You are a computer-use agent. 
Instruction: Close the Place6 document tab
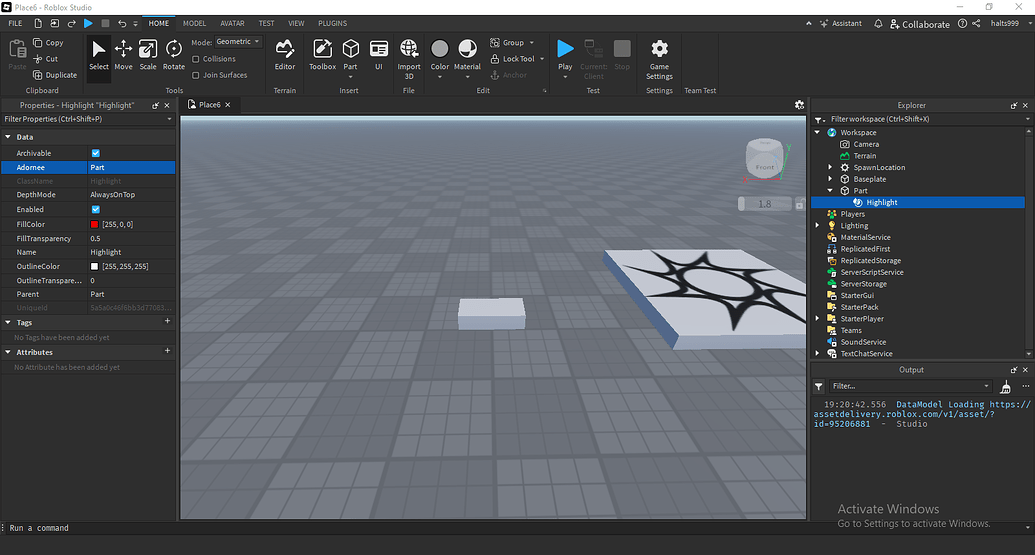point(228,105)
